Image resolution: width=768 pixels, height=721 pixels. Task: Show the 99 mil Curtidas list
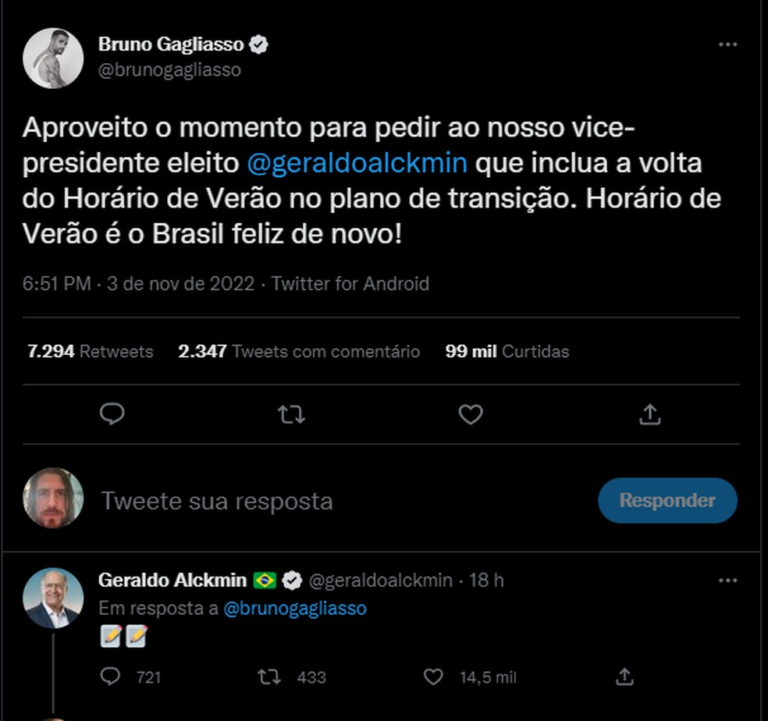(x=506, y=352)
